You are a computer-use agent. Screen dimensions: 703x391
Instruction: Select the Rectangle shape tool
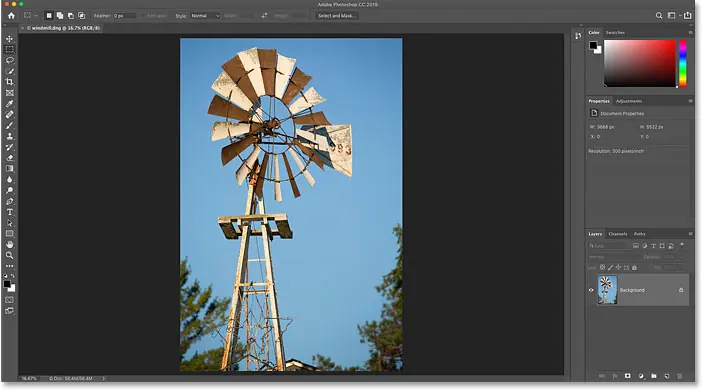9,234
